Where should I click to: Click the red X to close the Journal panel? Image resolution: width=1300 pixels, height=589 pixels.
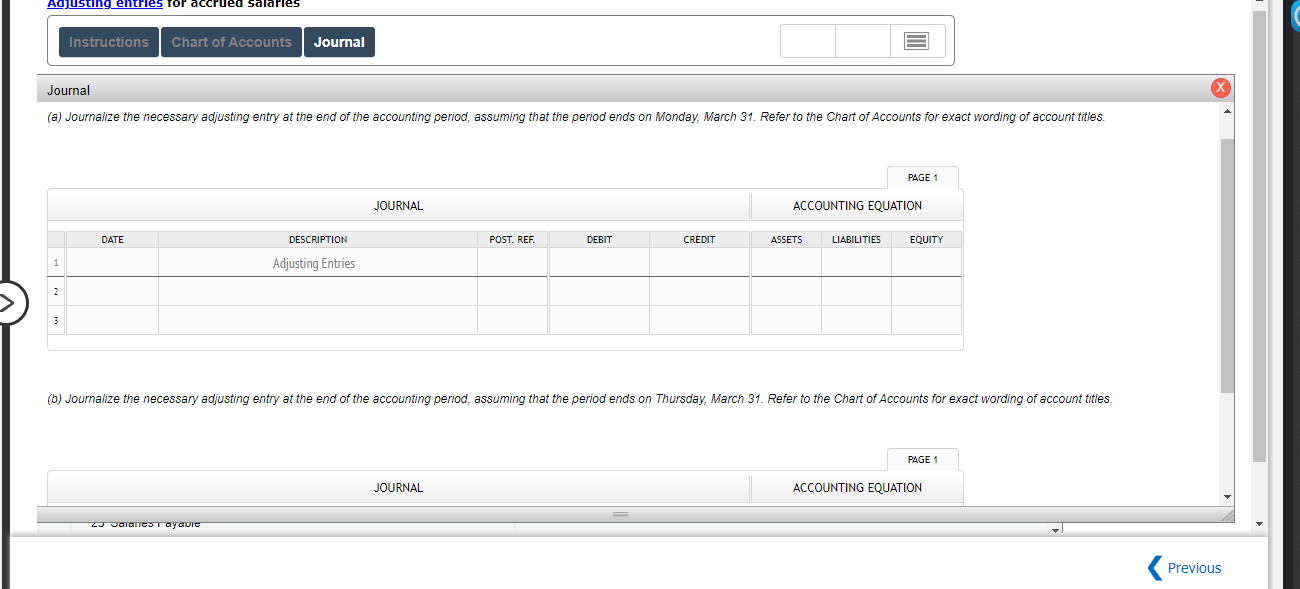coord(1220,87)
